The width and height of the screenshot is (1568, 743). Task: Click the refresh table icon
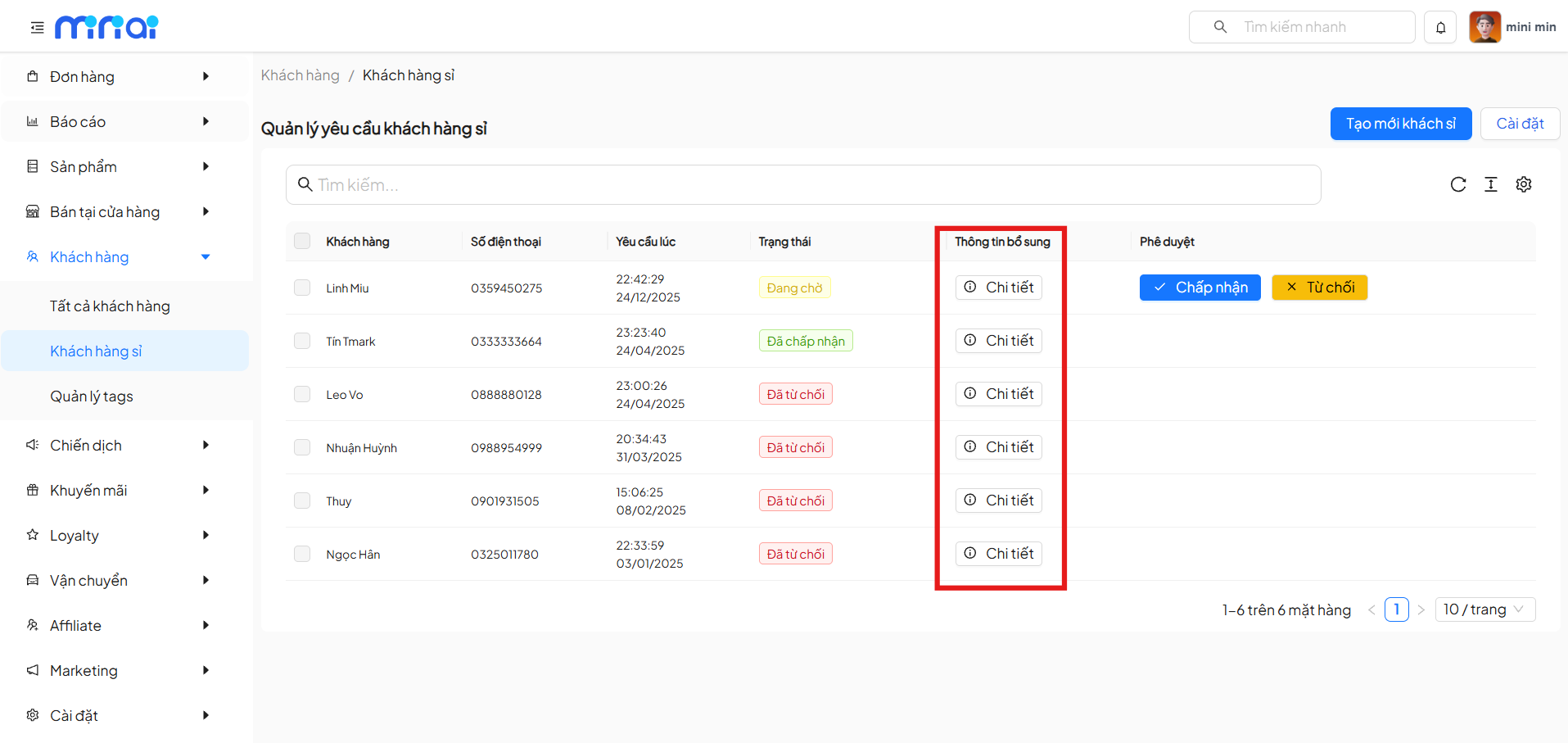1457,184
